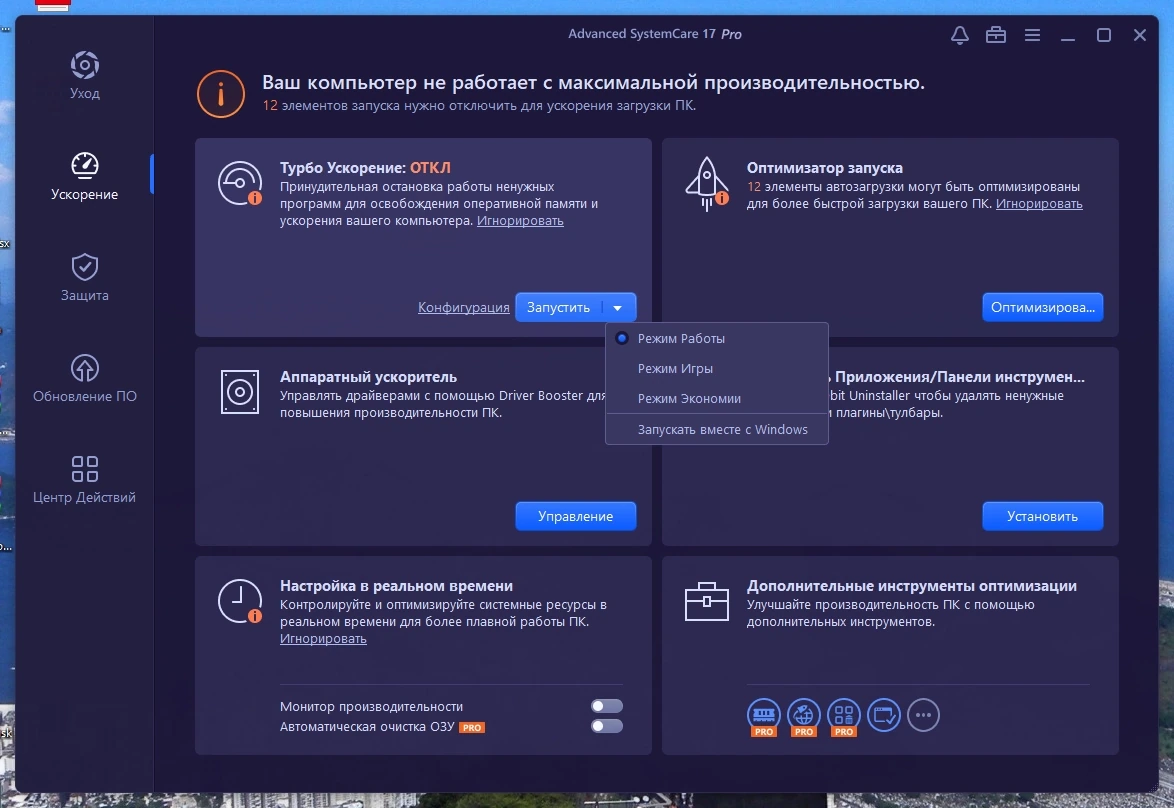1174x808 pixels.
Task: Open the Уход section in sidebar
Action: pos(85,75)
